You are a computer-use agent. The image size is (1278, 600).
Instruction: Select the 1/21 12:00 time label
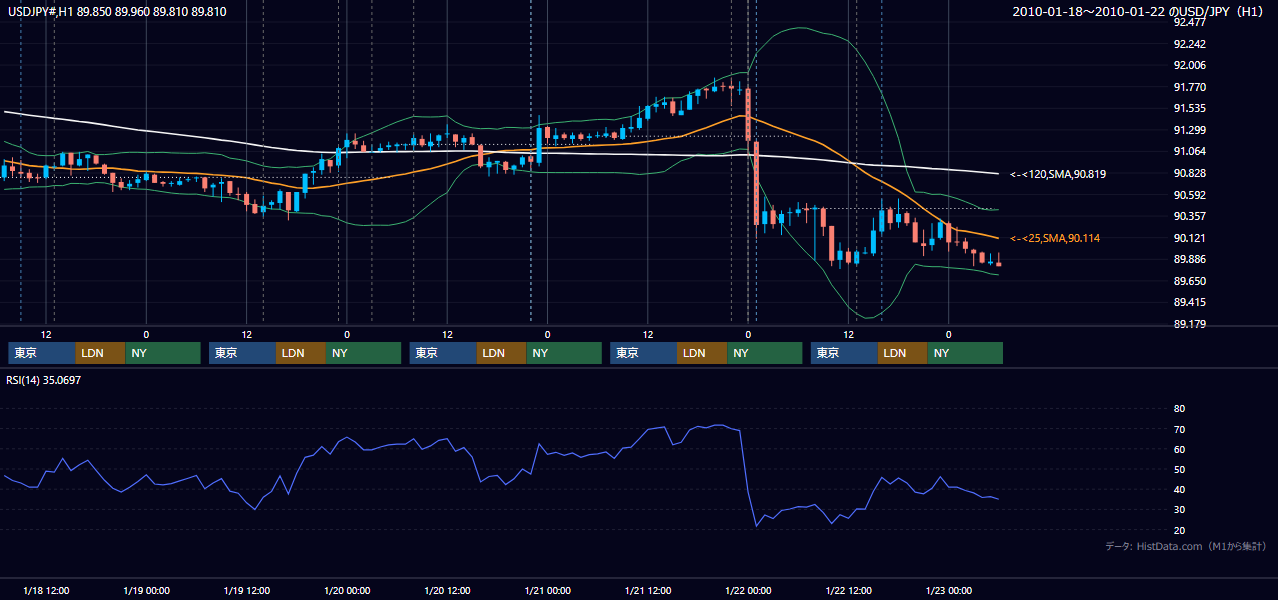tap(648, 591)
